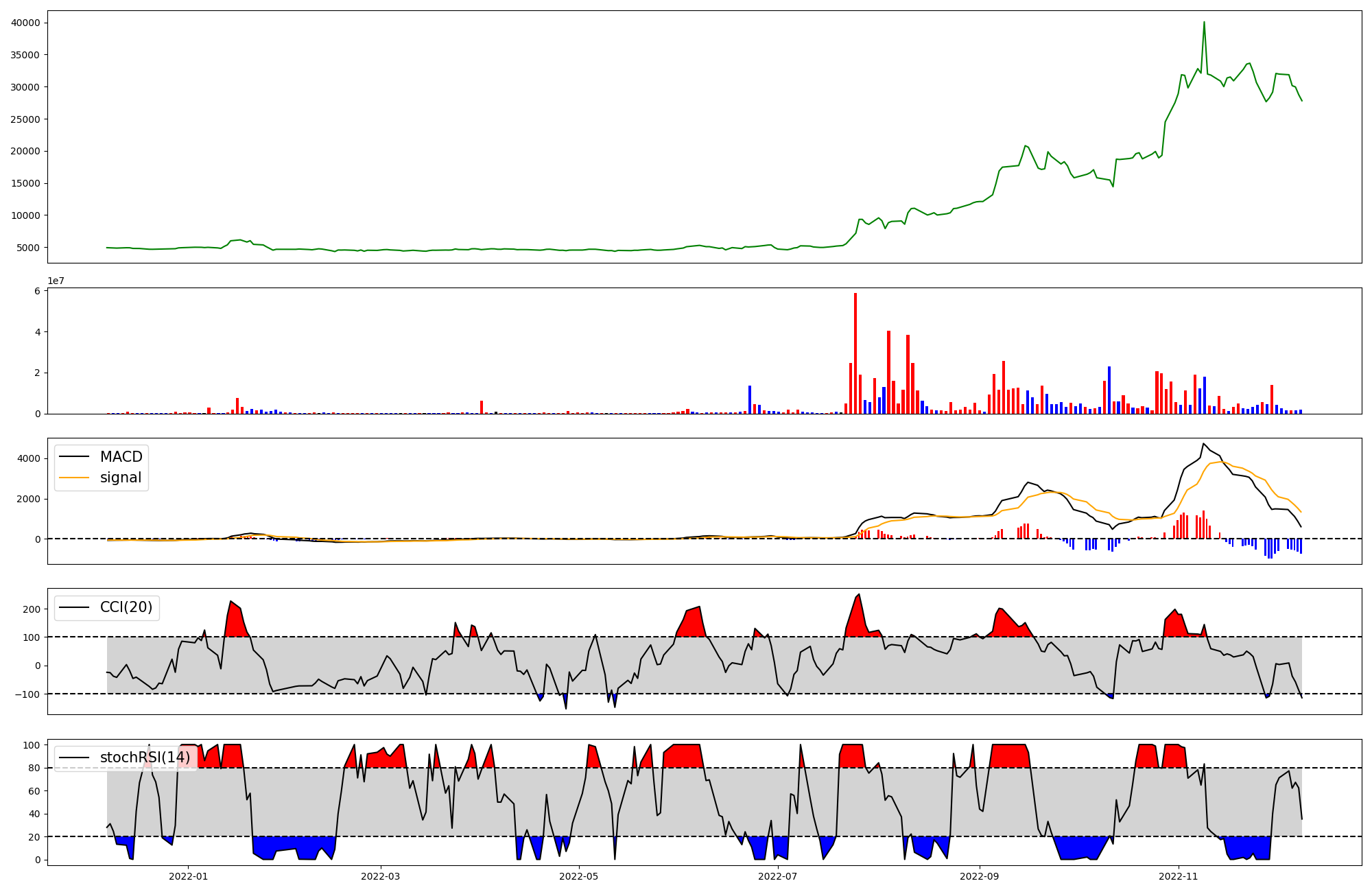Viewport: 1372px width, 892px height.
Task: Click the -100 tick on CCI axis
Action: (x=27, y=694)
